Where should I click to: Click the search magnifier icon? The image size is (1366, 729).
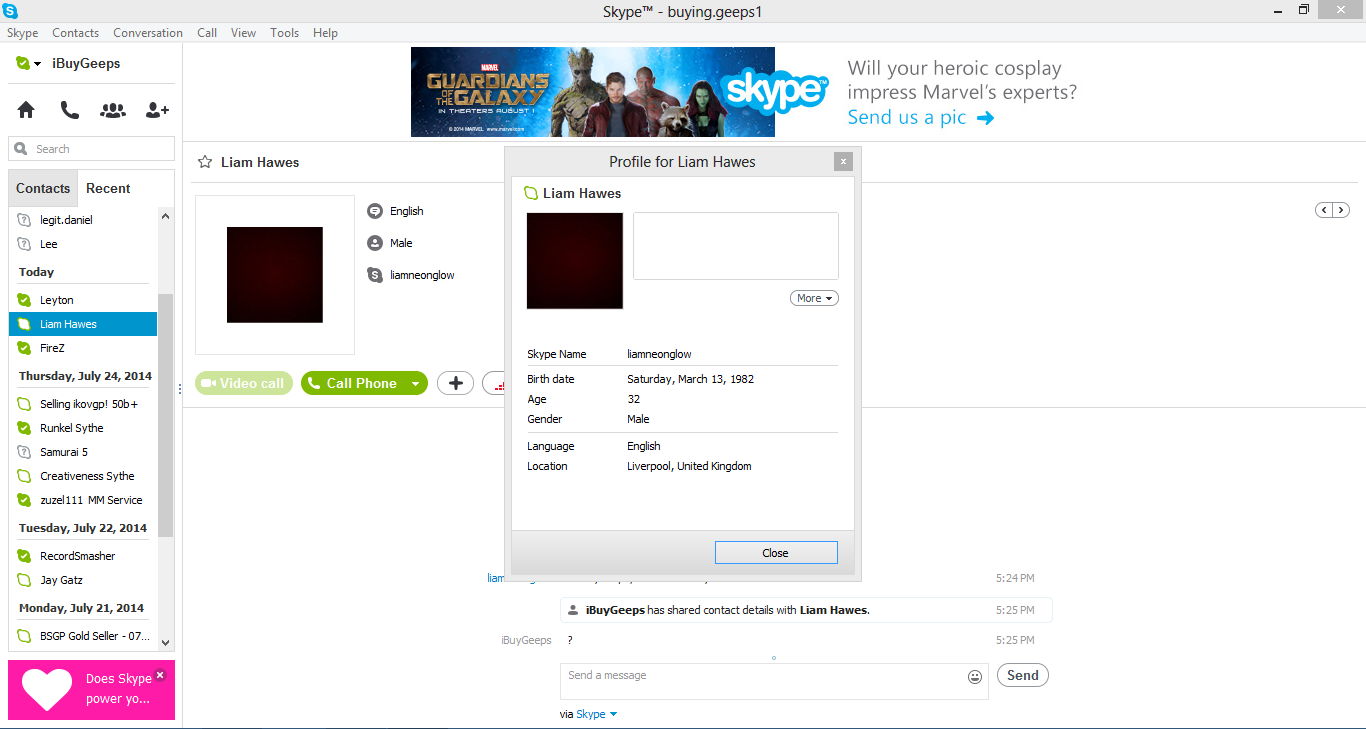(x=21, y=149)
